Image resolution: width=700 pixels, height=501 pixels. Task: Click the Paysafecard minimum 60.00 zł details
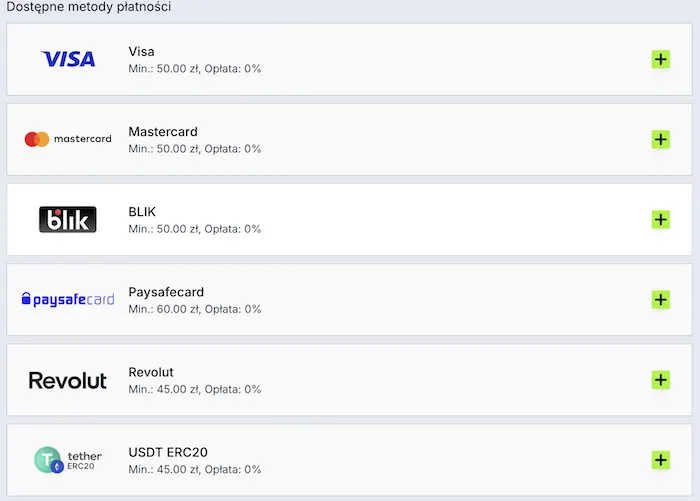click(x=195, y=309)
